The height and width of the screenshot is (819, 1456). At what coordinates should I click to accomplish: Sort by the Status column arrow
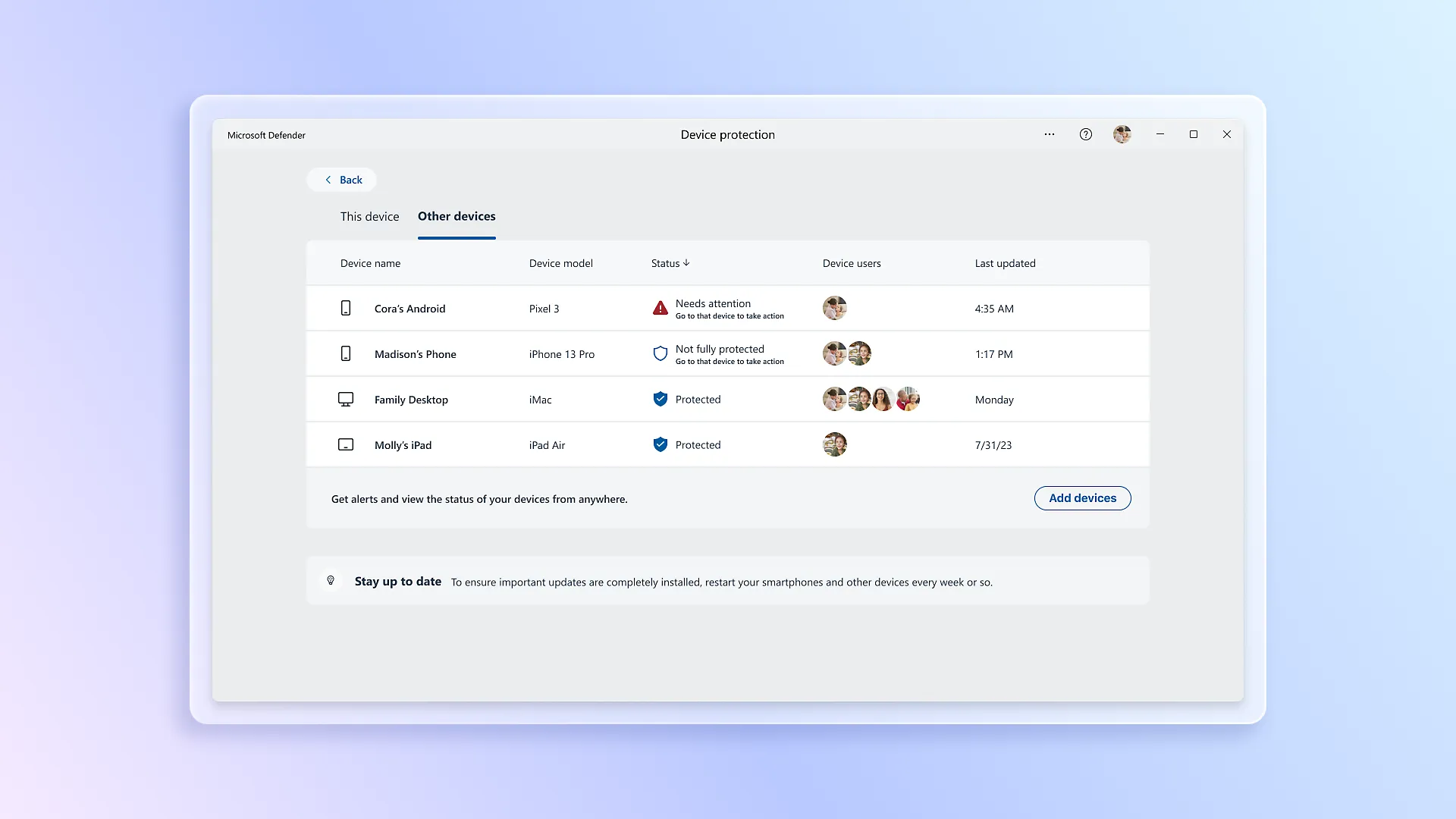click(x=686, y=263)
